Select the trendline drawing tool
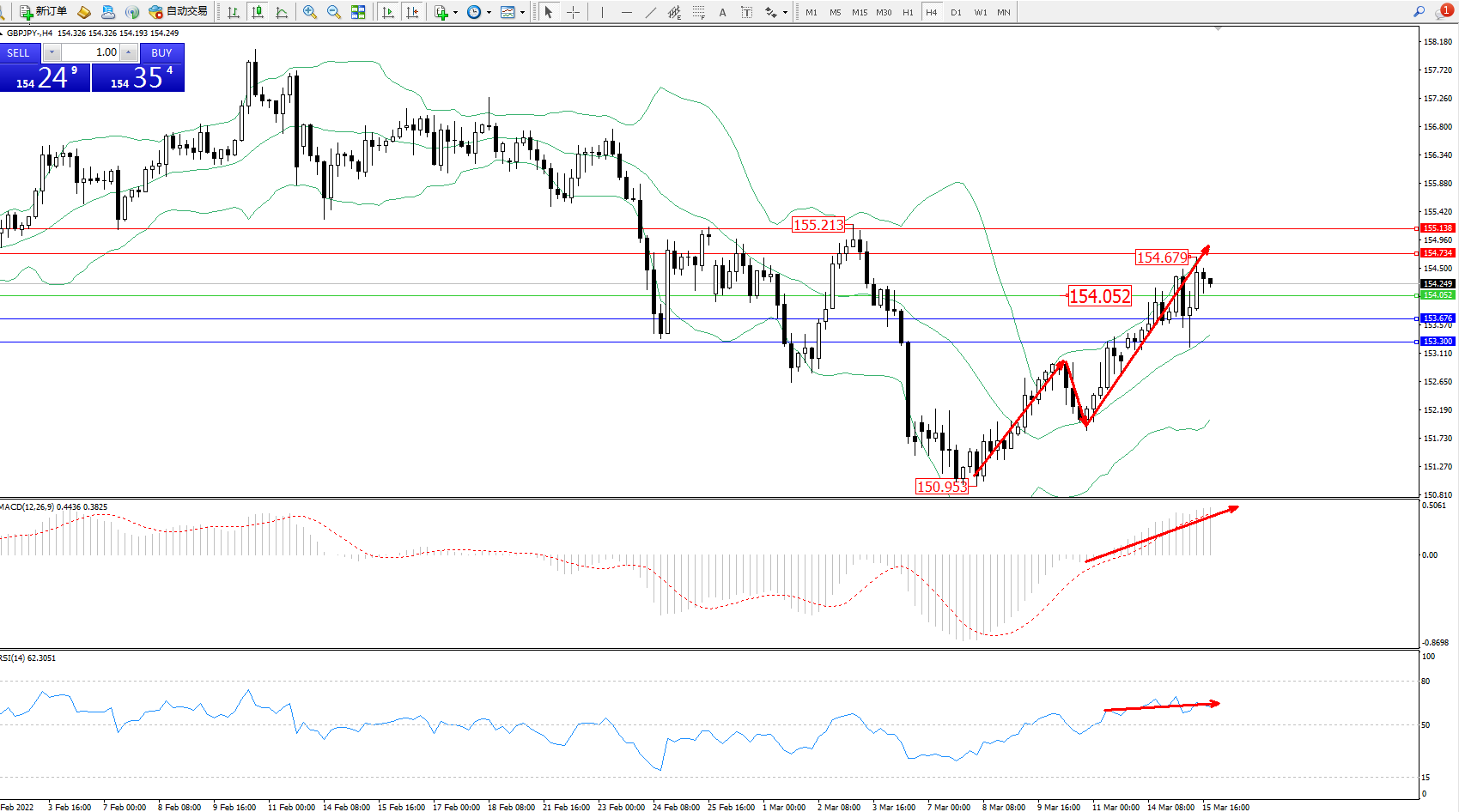This screenshot has height=812, width=1459. (650, 12)
